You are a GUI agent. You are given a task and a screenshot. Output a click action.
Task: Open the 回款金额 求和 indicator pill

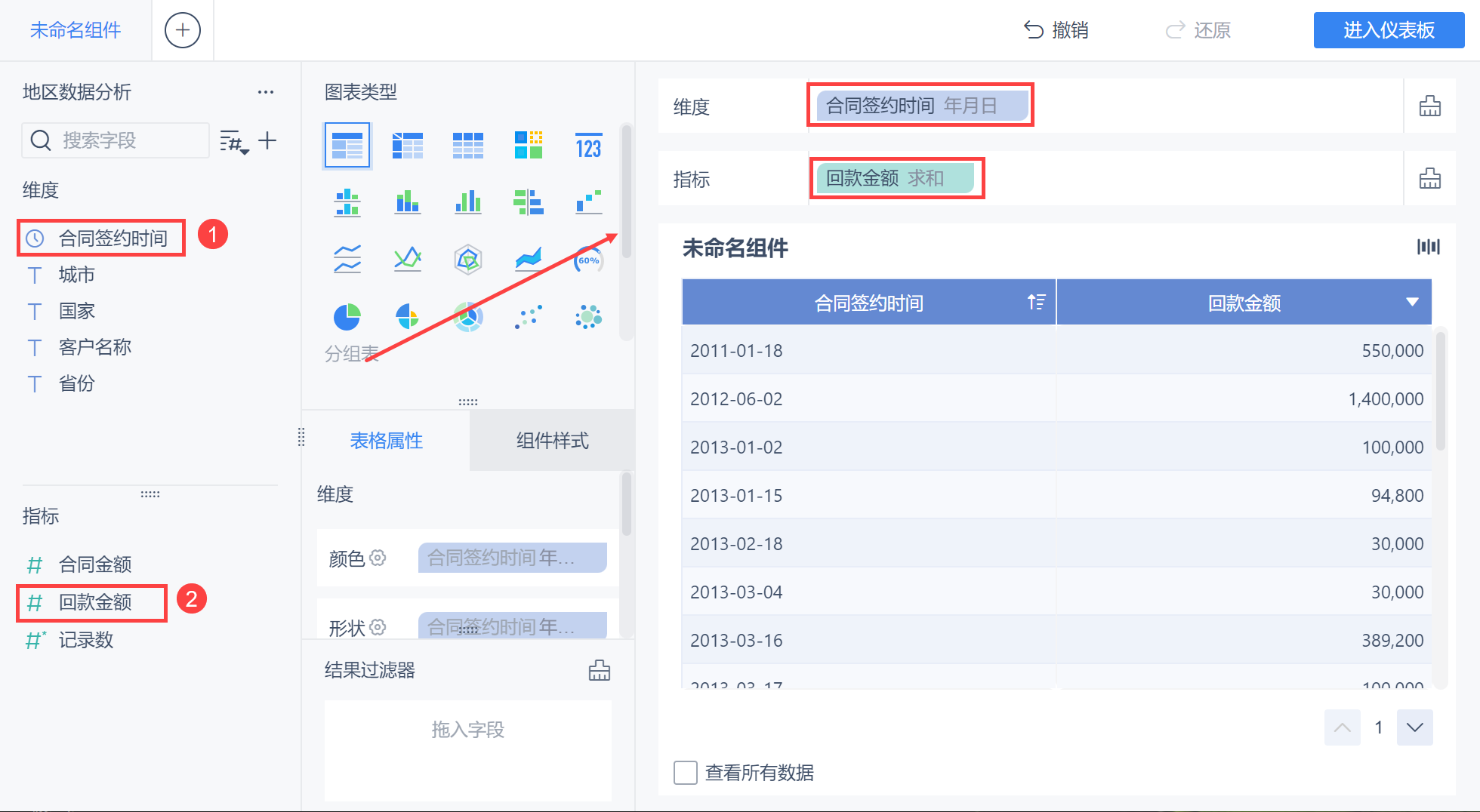coord(896,178)
